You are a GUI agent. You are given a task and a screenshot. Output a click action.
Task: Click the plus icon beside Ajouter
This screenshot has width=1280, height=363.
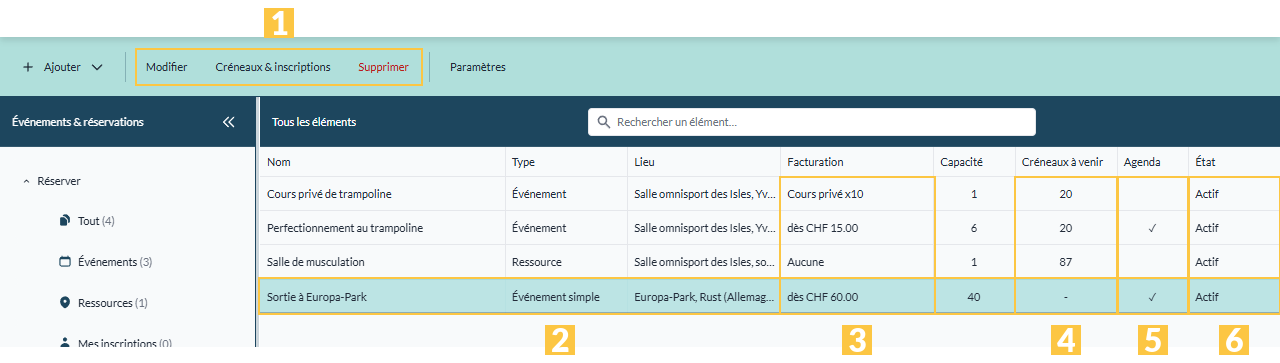click(x=28, y=67)
